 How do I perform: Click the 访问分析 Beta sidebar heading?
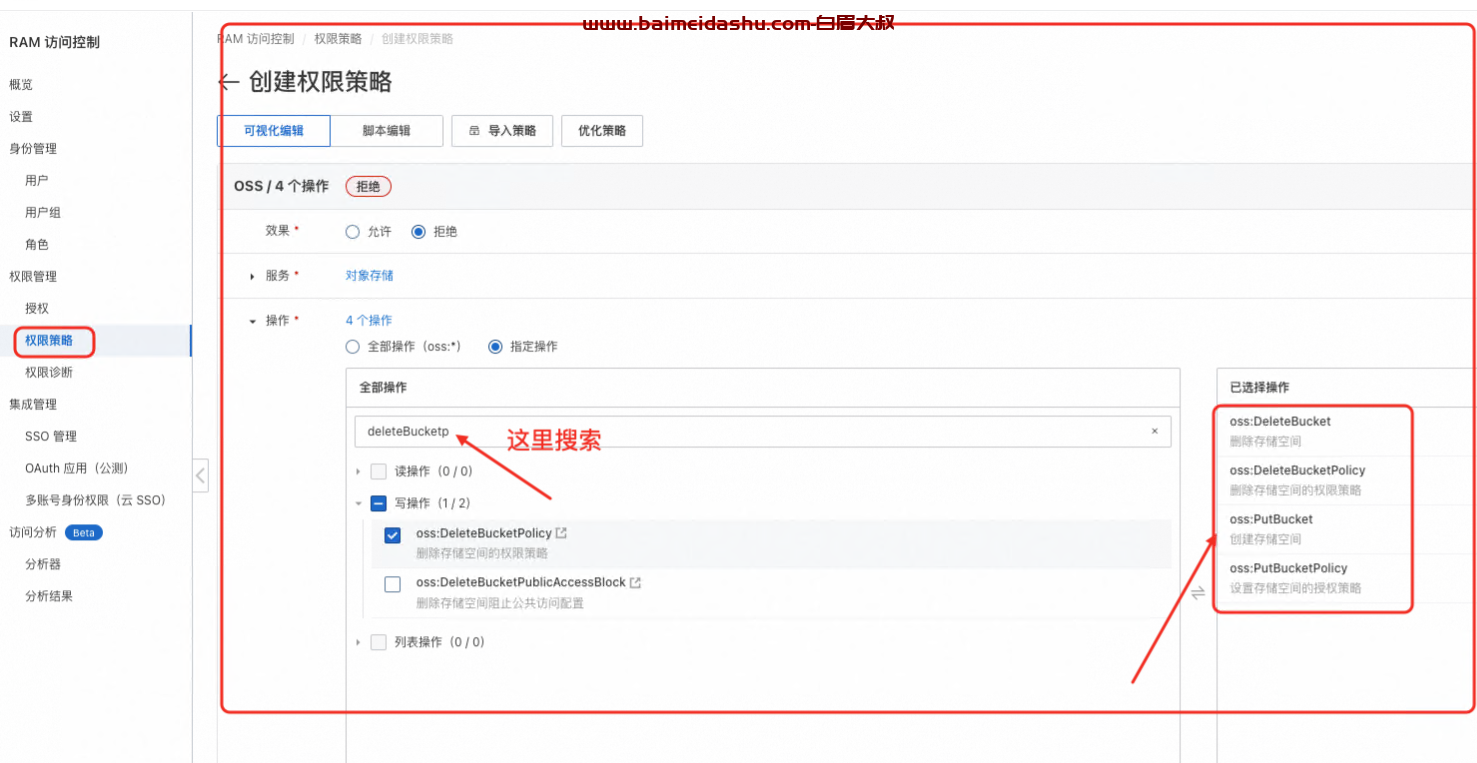tap(56, 532)
